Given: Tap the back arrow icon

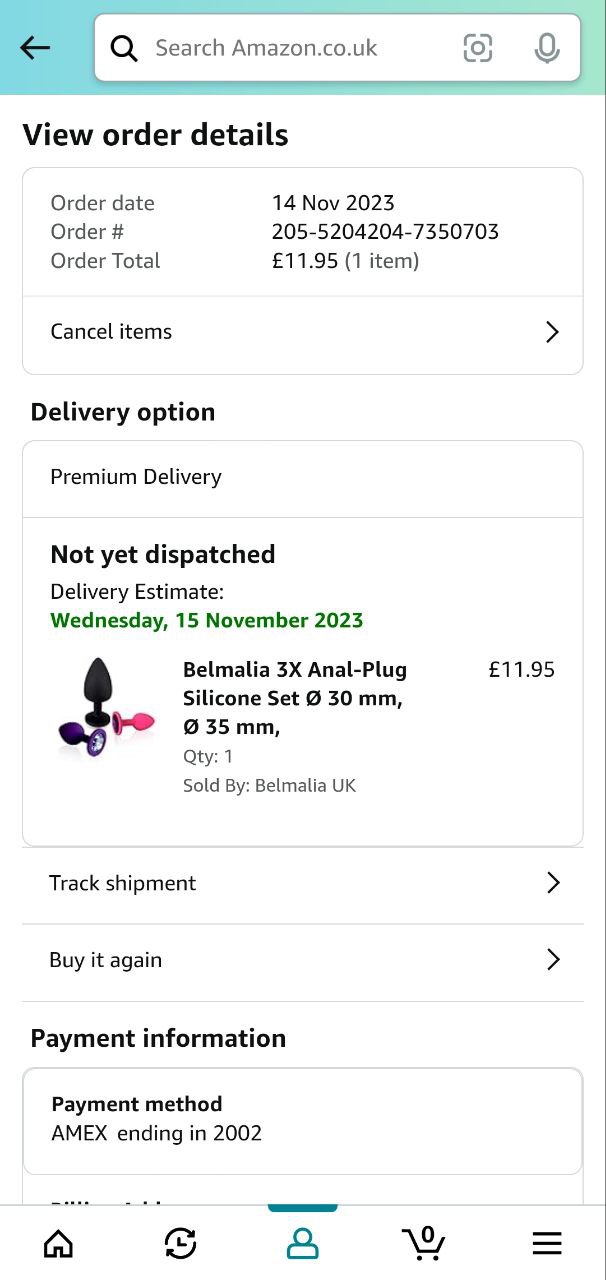Looking at the screenshot, I should pyautogui.click(x=35, y=48).
